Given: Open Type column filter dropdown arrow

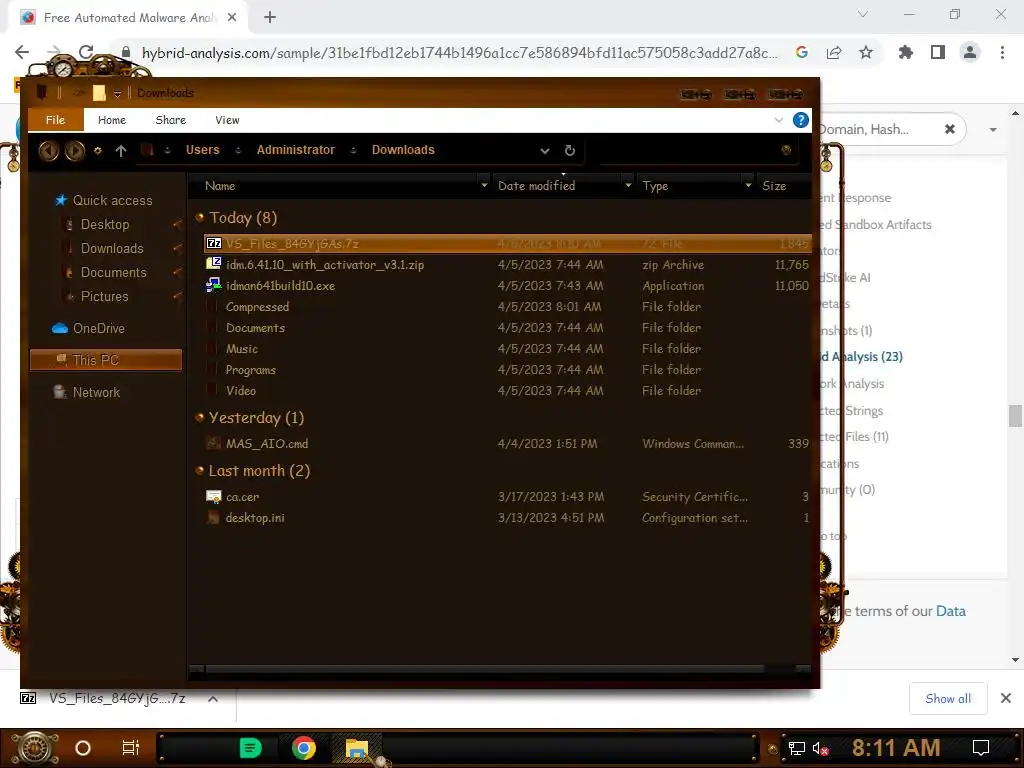Looking at the screenshot, I should pos(748,185).
